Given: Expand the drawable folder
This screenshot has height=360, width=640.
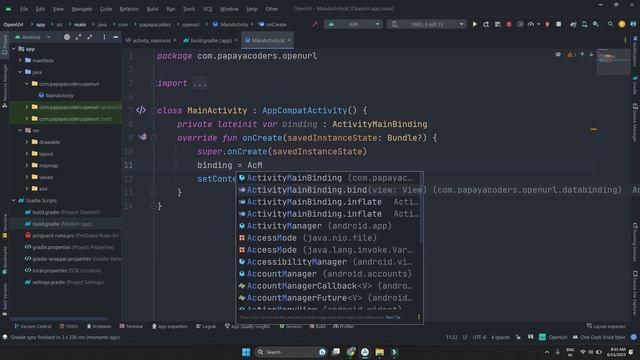Looking at the screenshot, I should coord(27,142).
